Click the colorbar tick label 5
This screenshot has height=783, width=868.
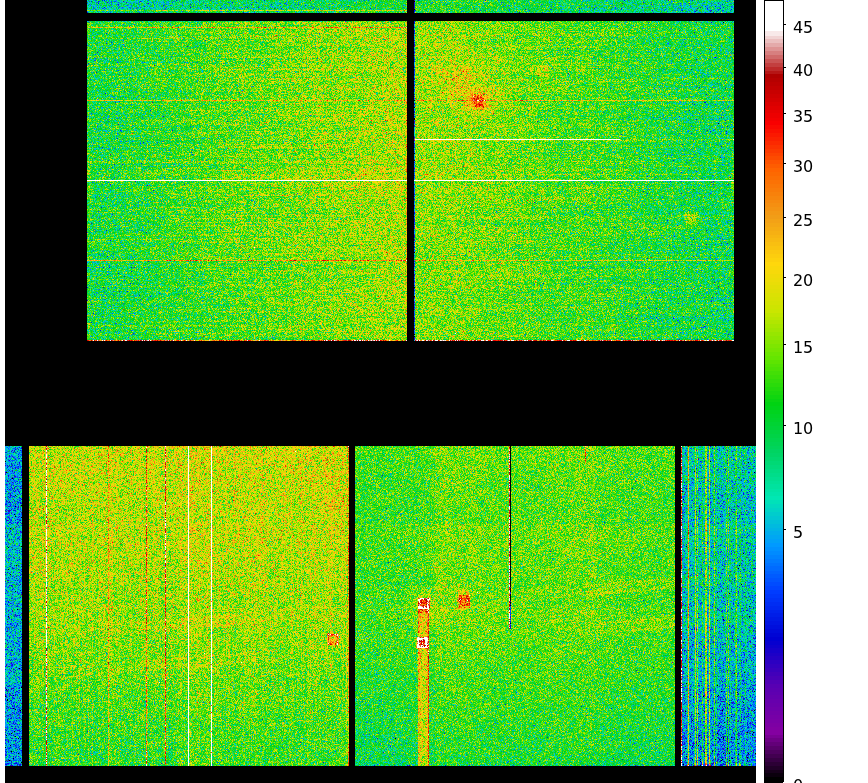click(798, 533)
